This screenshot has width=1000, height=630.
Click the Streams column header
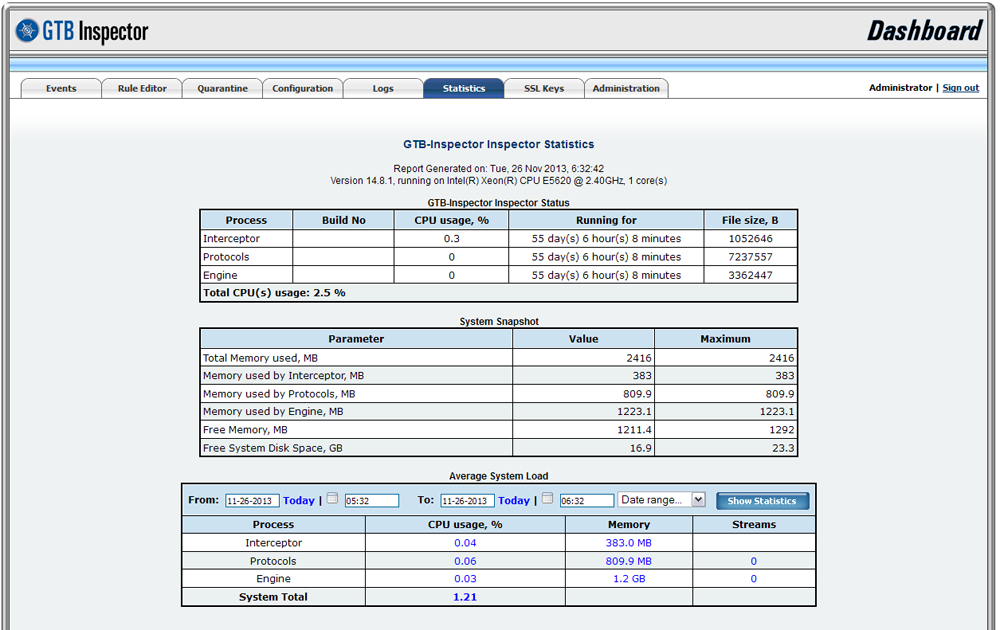coord(754,525)
